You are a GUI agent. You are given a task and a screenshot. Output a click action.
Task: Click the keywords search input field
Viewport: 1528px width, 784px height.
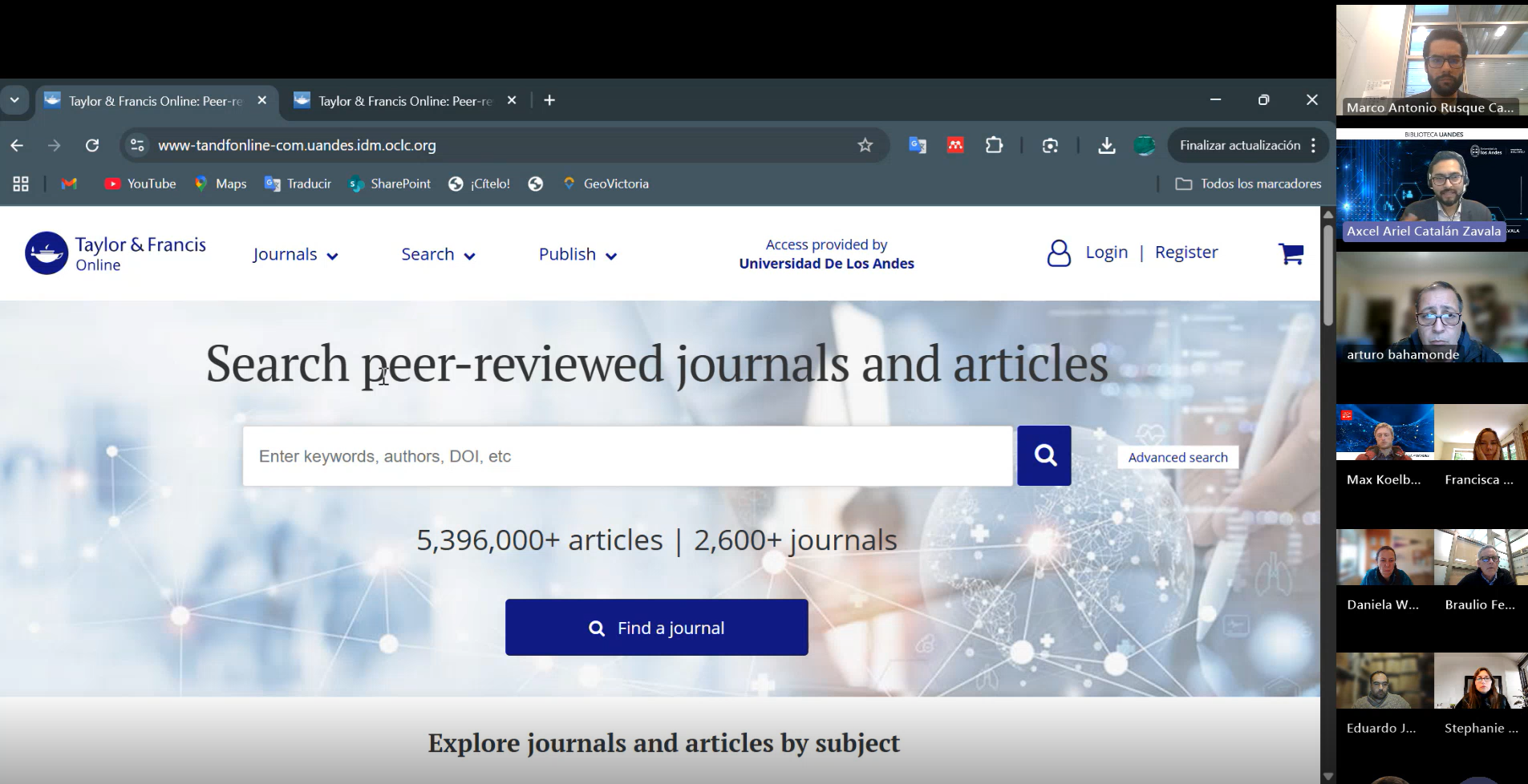[627, 456]
